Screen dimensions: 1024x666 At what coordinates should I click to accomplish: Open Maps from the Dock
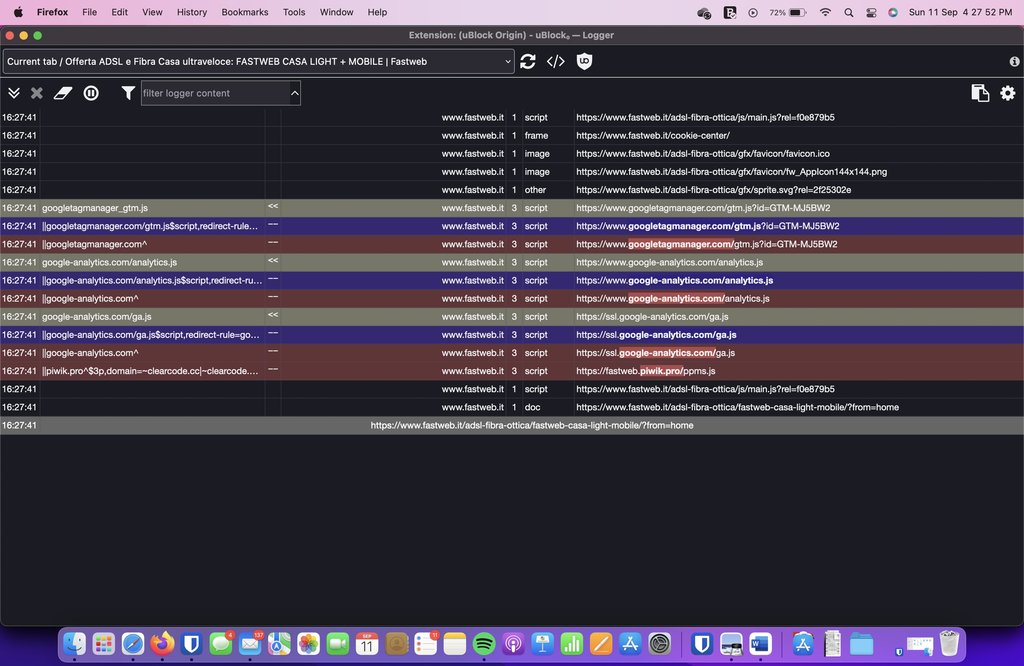(279, 644)
